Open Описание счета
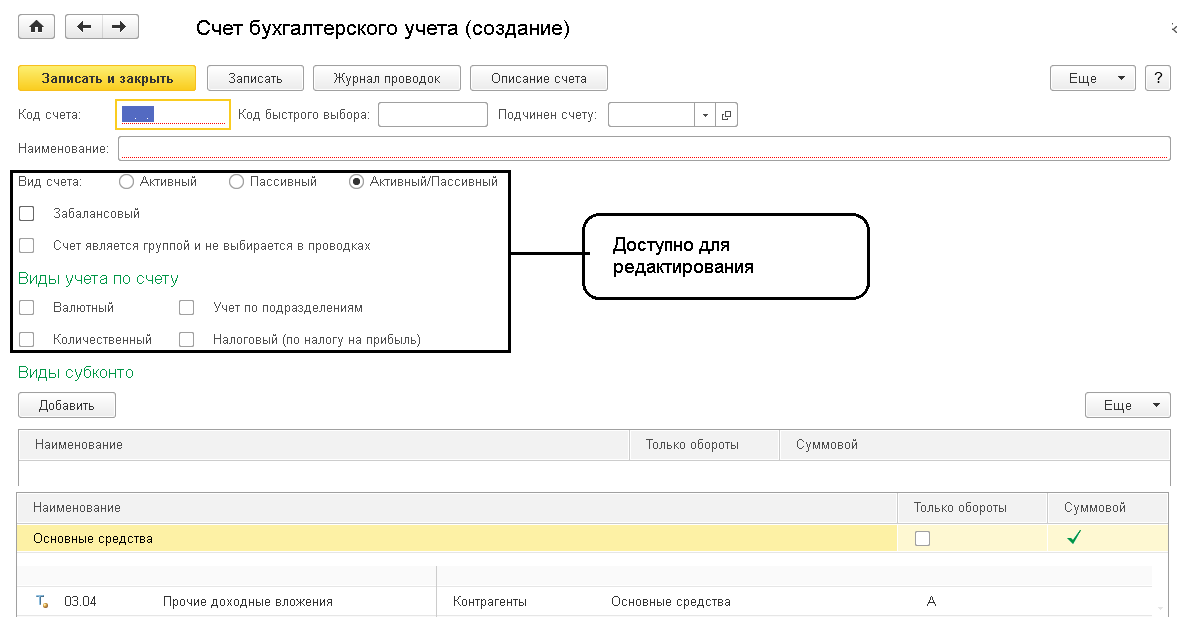The width and height of the screenshot is (1180, 617). [x=539, y=78]
